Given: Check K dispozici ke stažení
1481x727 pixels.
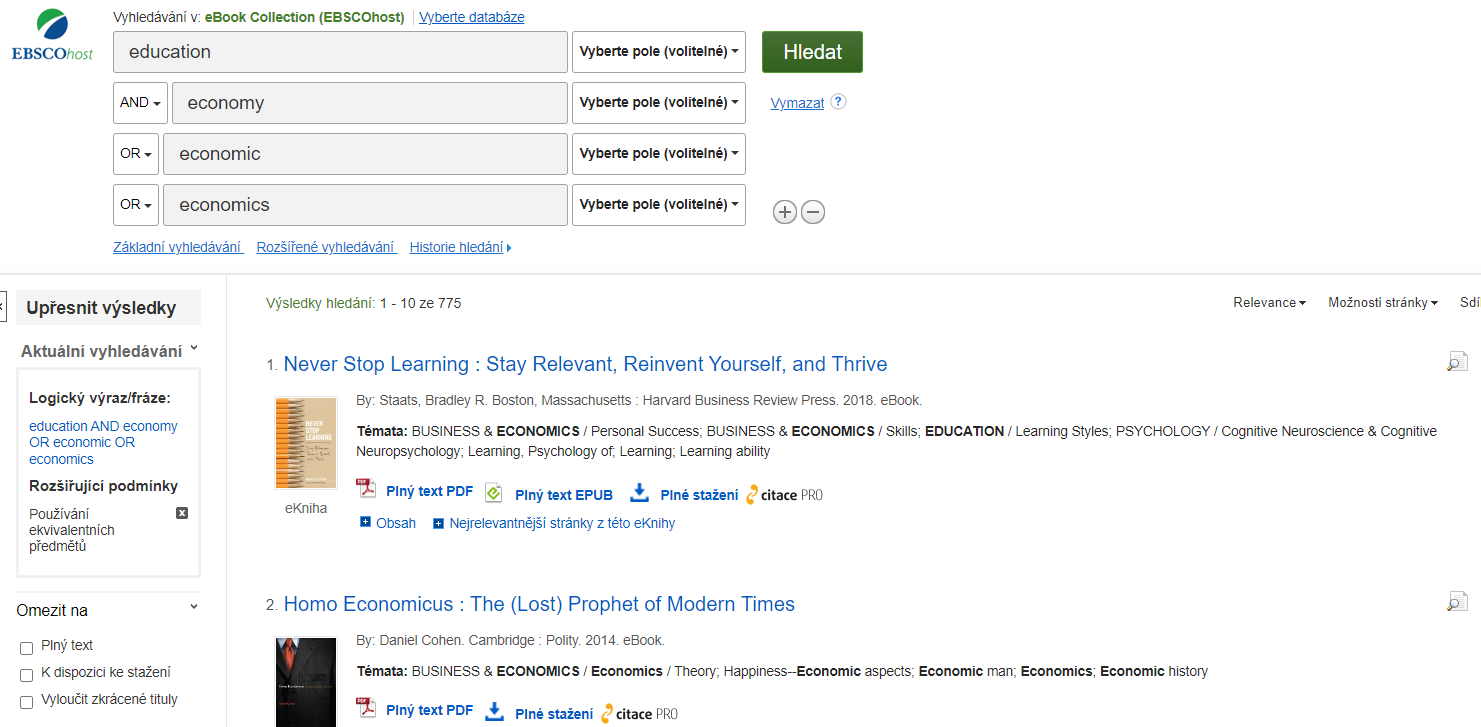Looking at the screenshot, I should 27,675.
